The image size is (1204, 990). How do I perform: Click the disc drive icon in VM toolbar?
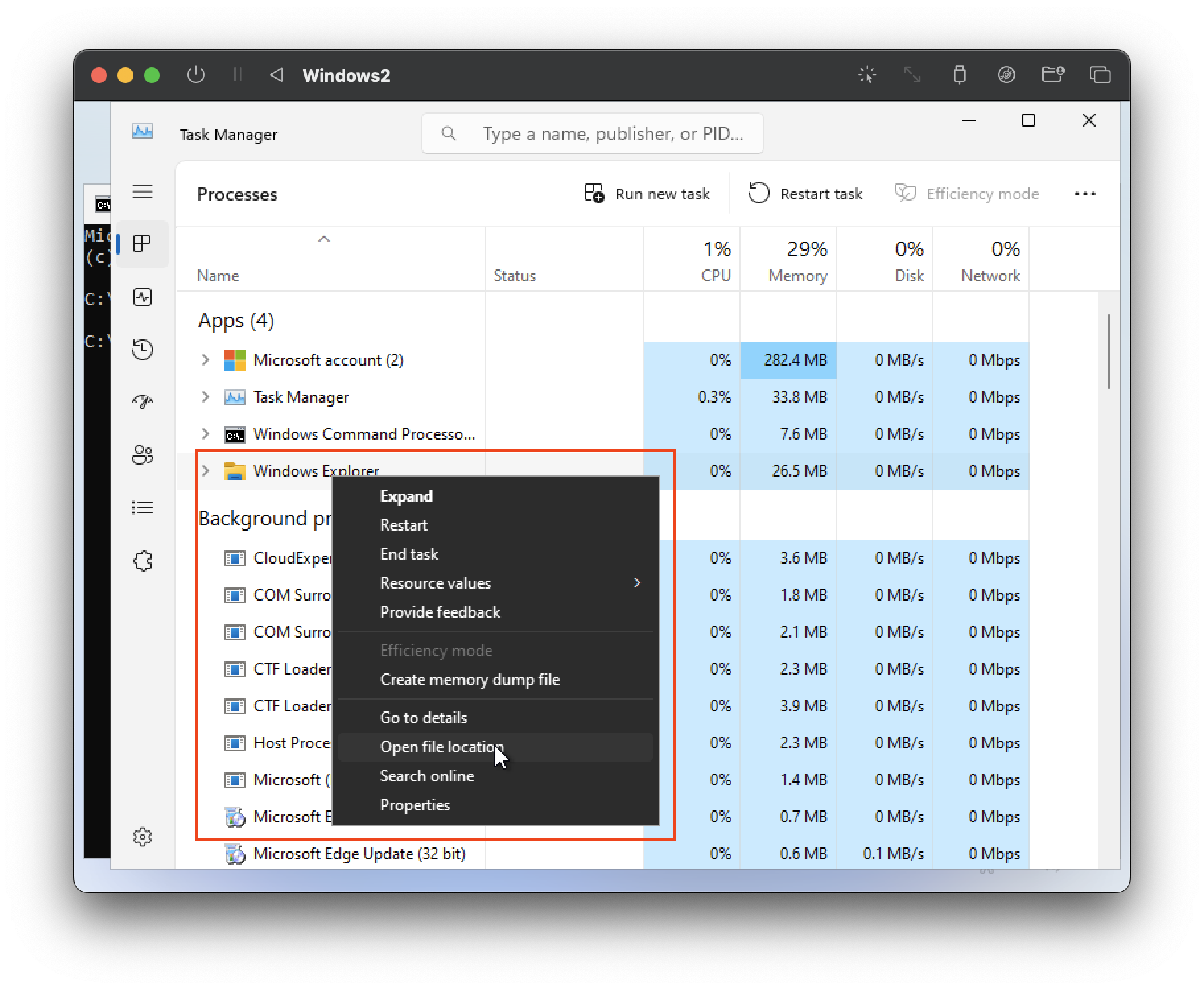(x=1006, y=75)
